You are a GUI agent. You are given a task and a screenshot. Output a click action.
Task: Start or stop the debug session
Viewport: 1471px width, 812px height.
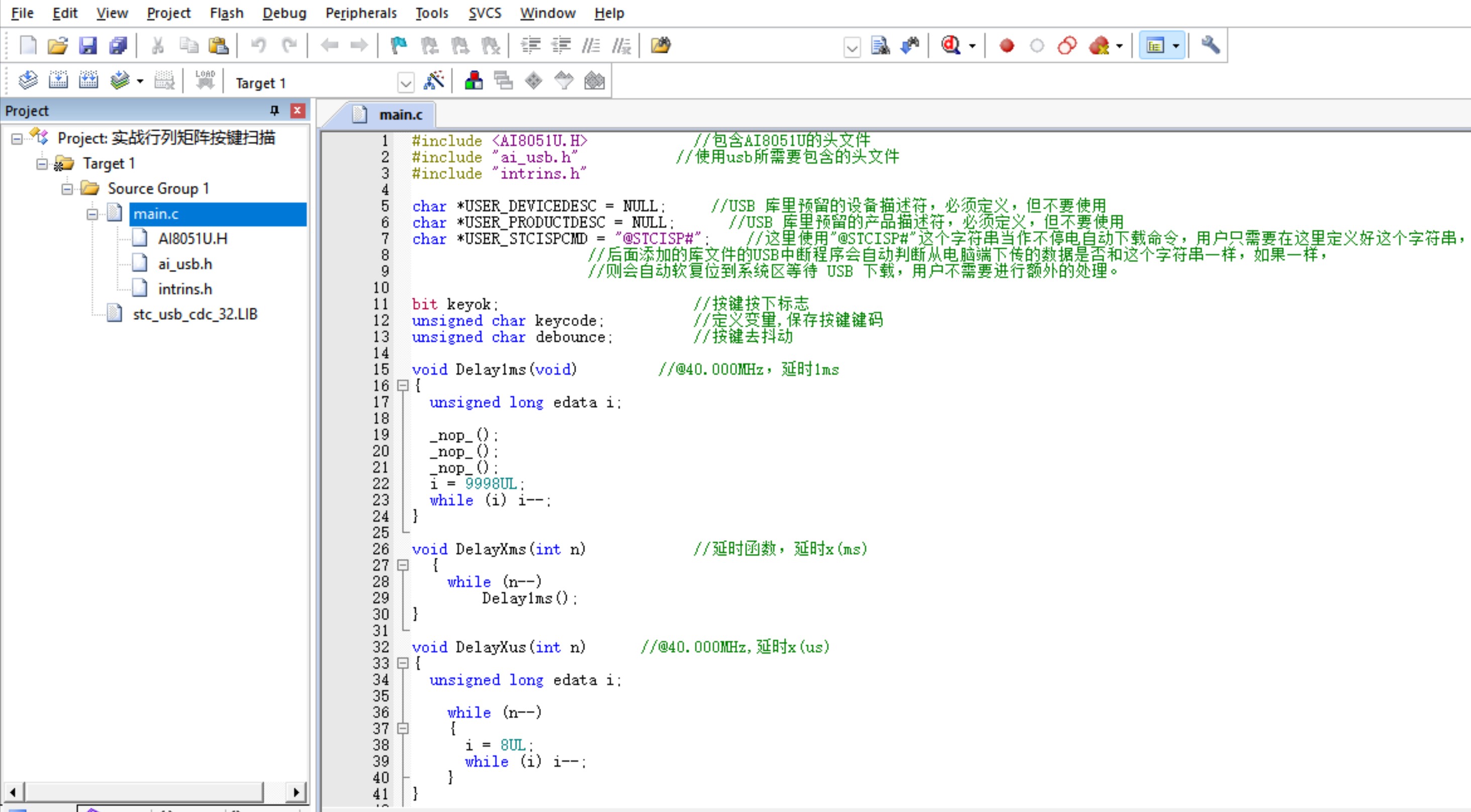coord(951,45)
